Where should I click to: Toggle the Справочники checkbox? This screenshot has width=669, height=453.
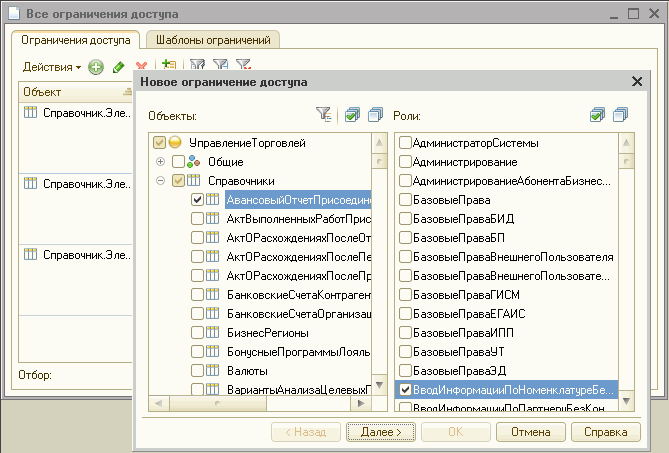point(178,181)
